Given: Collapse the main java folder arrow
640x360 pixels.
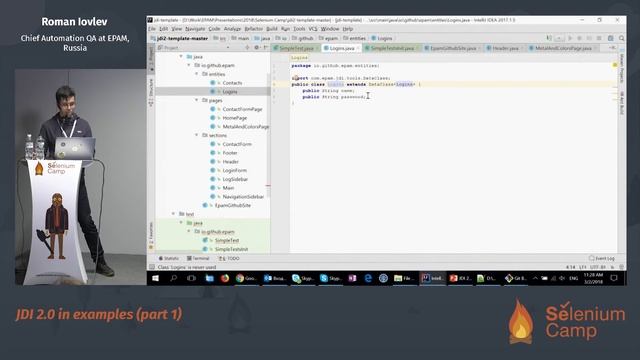Looking at the screenshot, I should tap(181, 56).
